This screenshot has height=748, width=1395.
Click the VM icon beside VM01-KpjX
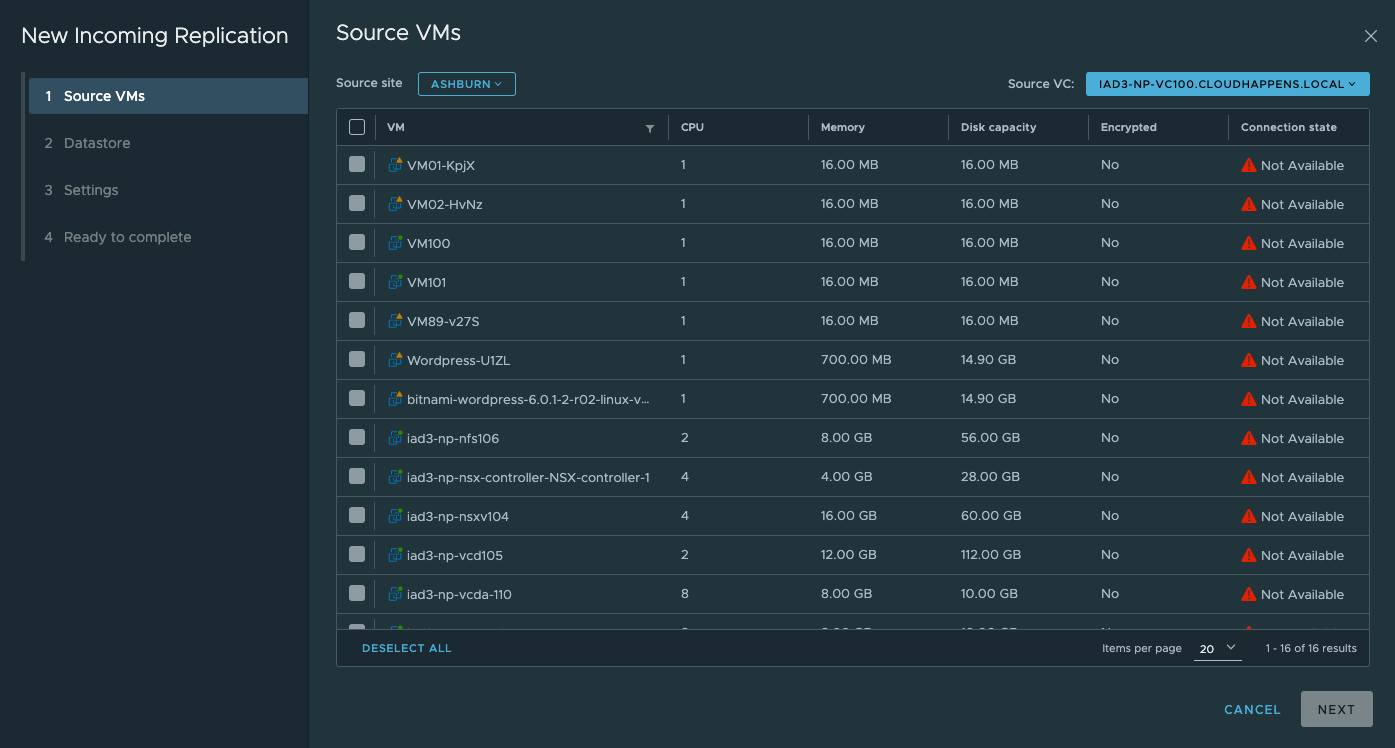[x=395, y=165]
